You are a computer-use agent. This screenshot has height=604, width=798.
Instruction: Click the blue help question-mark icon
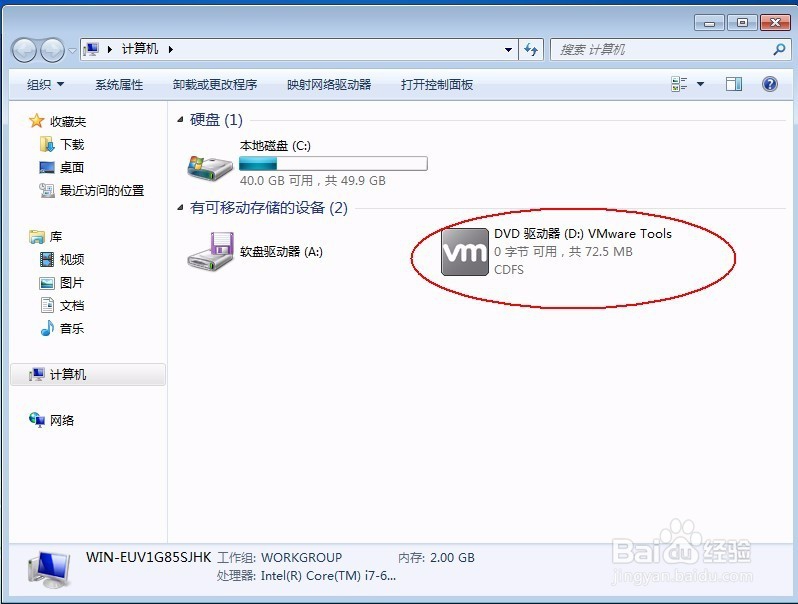point(770,84)
